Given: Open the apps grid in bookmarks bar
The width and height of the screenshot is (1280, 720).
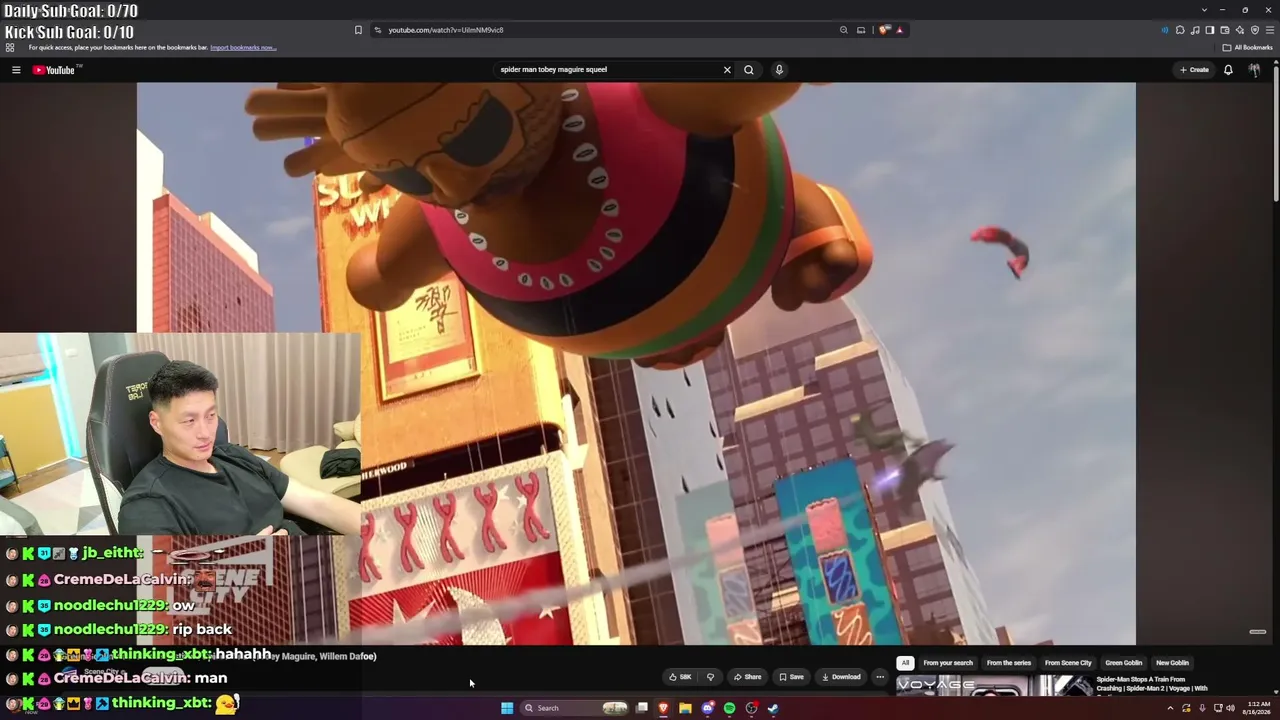Looking at the screenshot, I should pyautogui.click(x=10, y=47).
